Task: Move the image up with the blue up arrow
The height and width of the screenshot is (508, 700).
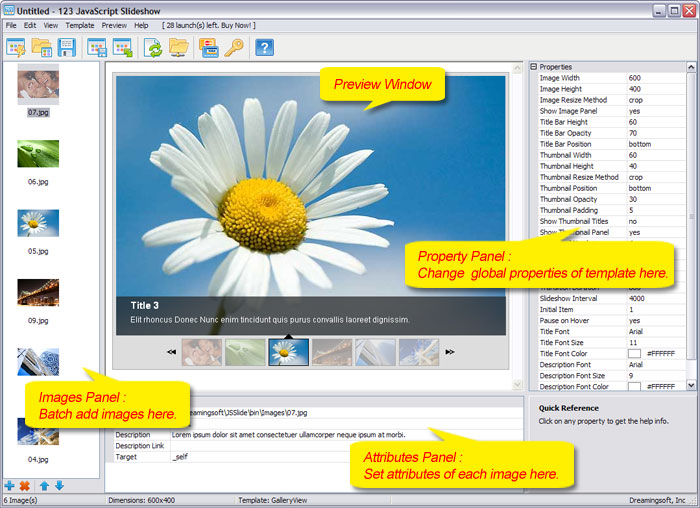Action: click(x=44, y=486)
